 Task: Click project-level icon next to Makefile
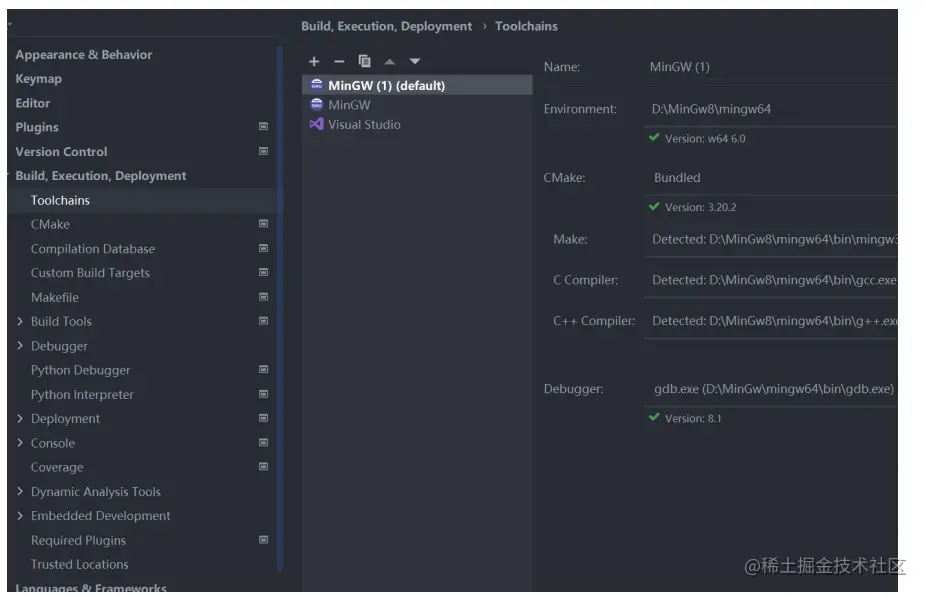coord(264,297)
